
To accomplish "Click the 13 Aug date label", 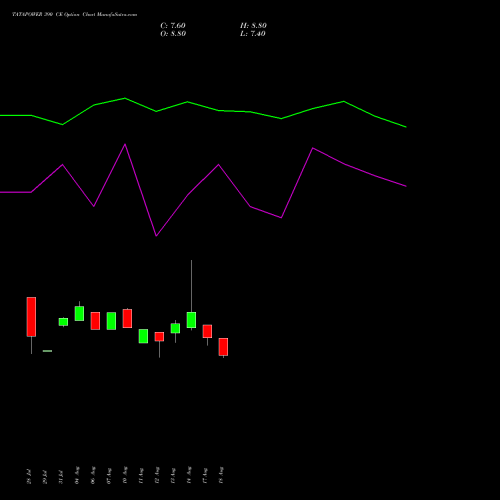I will (x=173, y=476).
